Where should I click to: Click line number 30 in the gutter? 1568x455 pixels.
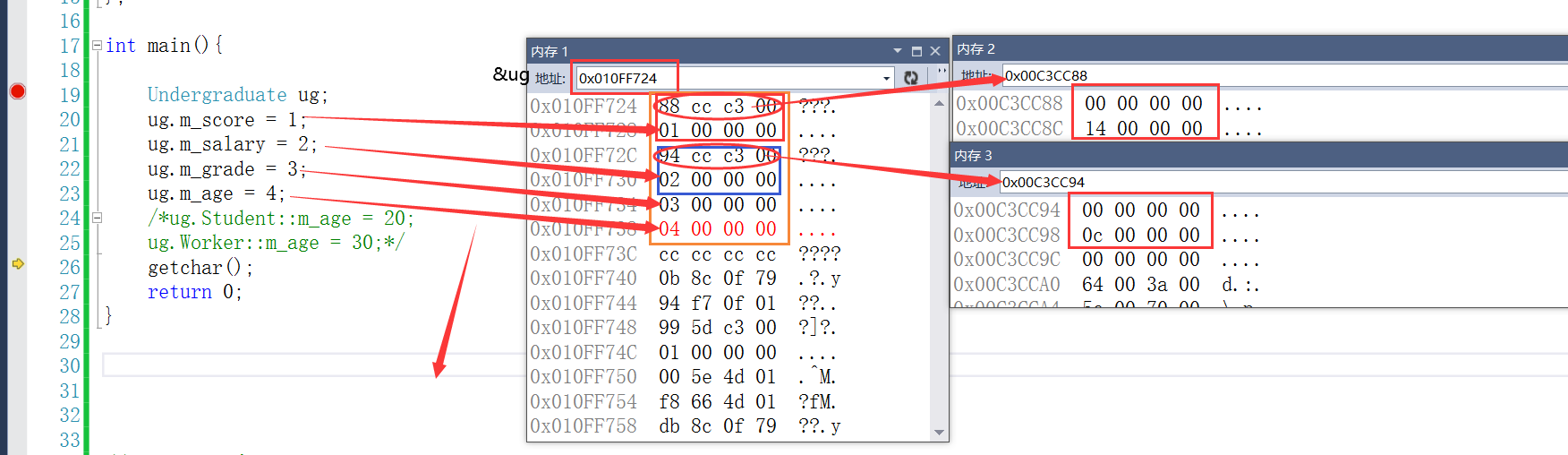[70, 366]
